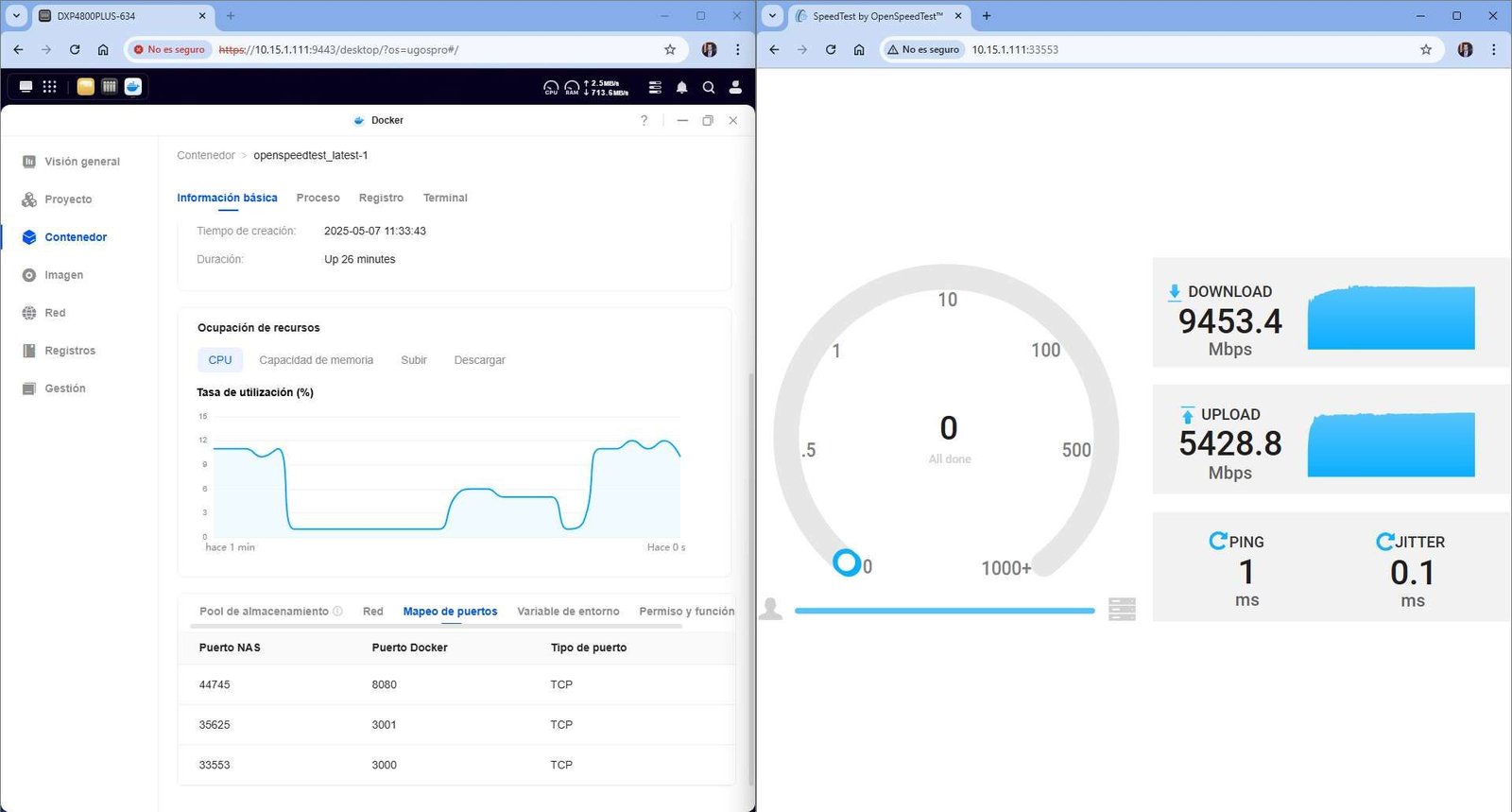1512x812 pixels.
Task: Click the RAM gauge indicator in top bar
Action: (572, 88)
